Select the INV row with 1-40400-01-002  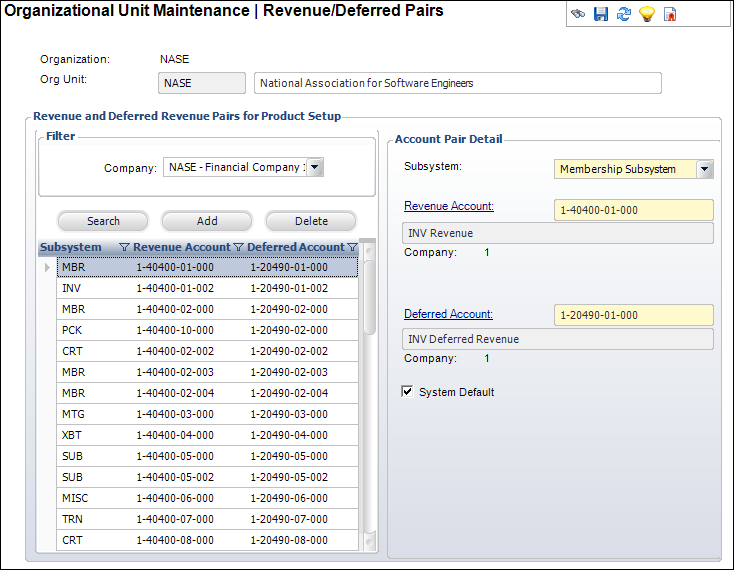(207, 288)
